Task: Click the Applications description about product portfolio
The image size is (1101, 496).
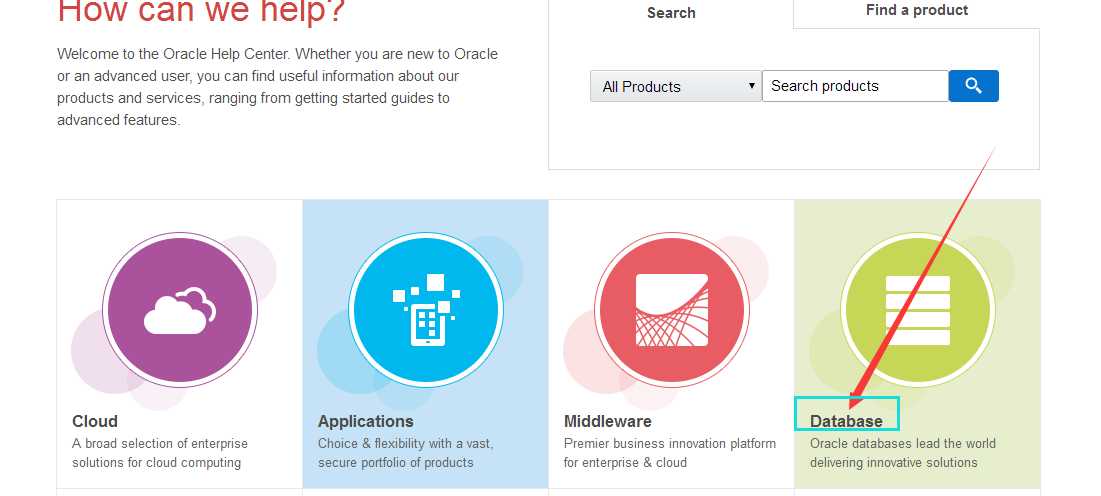Action: click(405, 453)
